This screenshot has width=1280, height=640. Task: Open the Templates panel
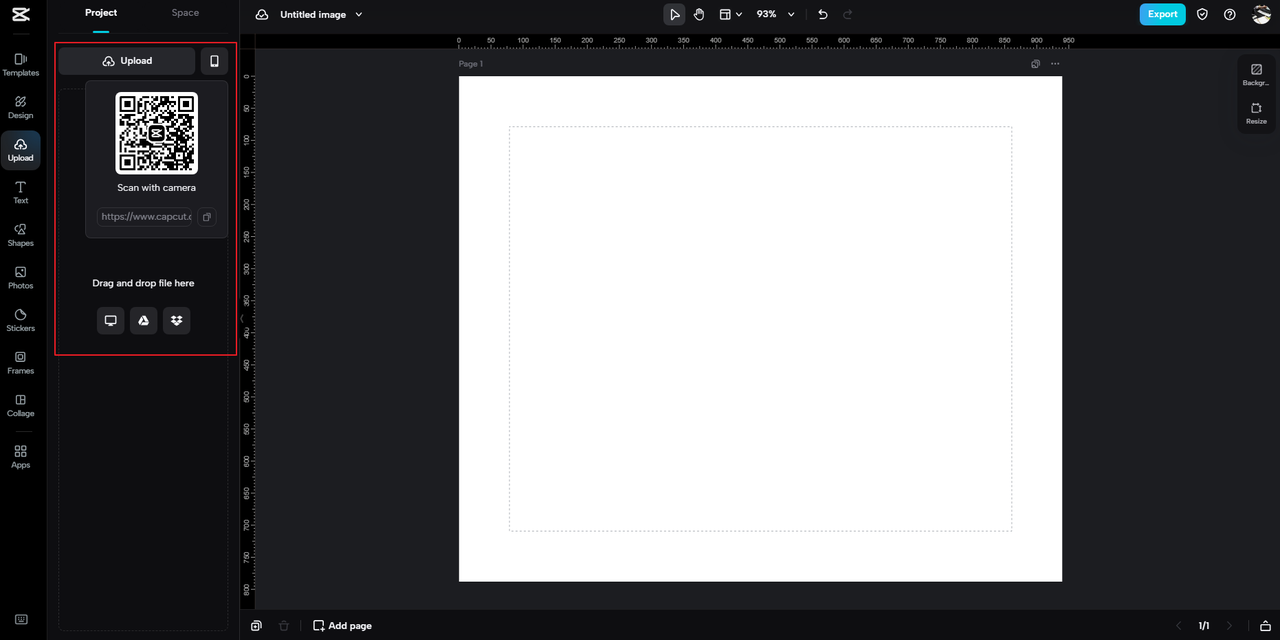pos(20,65)
